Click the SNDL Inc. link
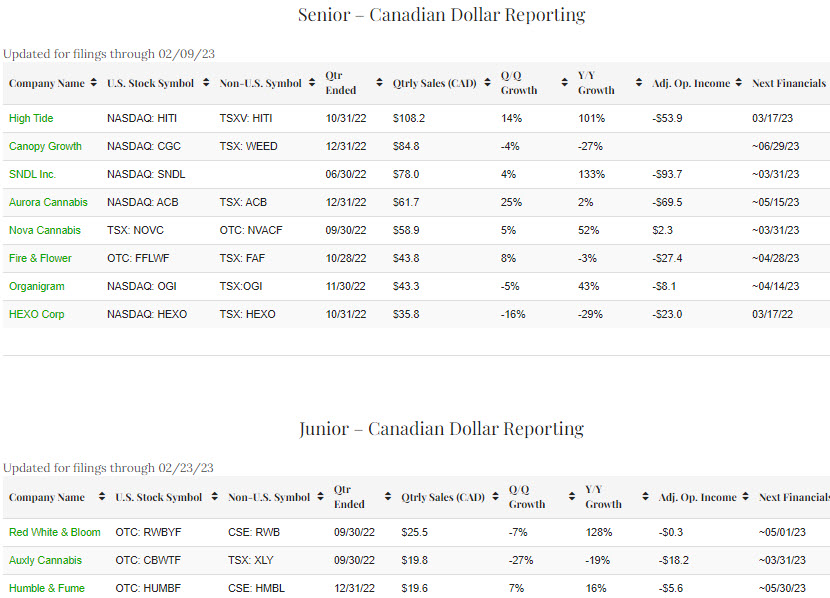830x598 pixels. coord(32,174)
